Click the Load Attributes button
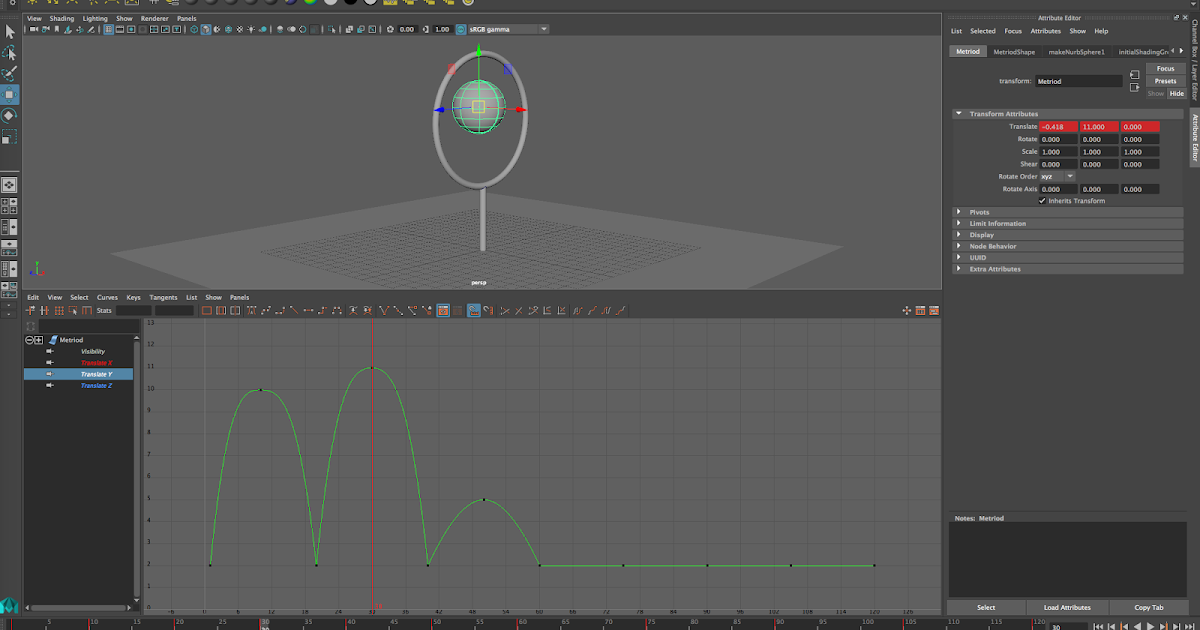 1067,607
